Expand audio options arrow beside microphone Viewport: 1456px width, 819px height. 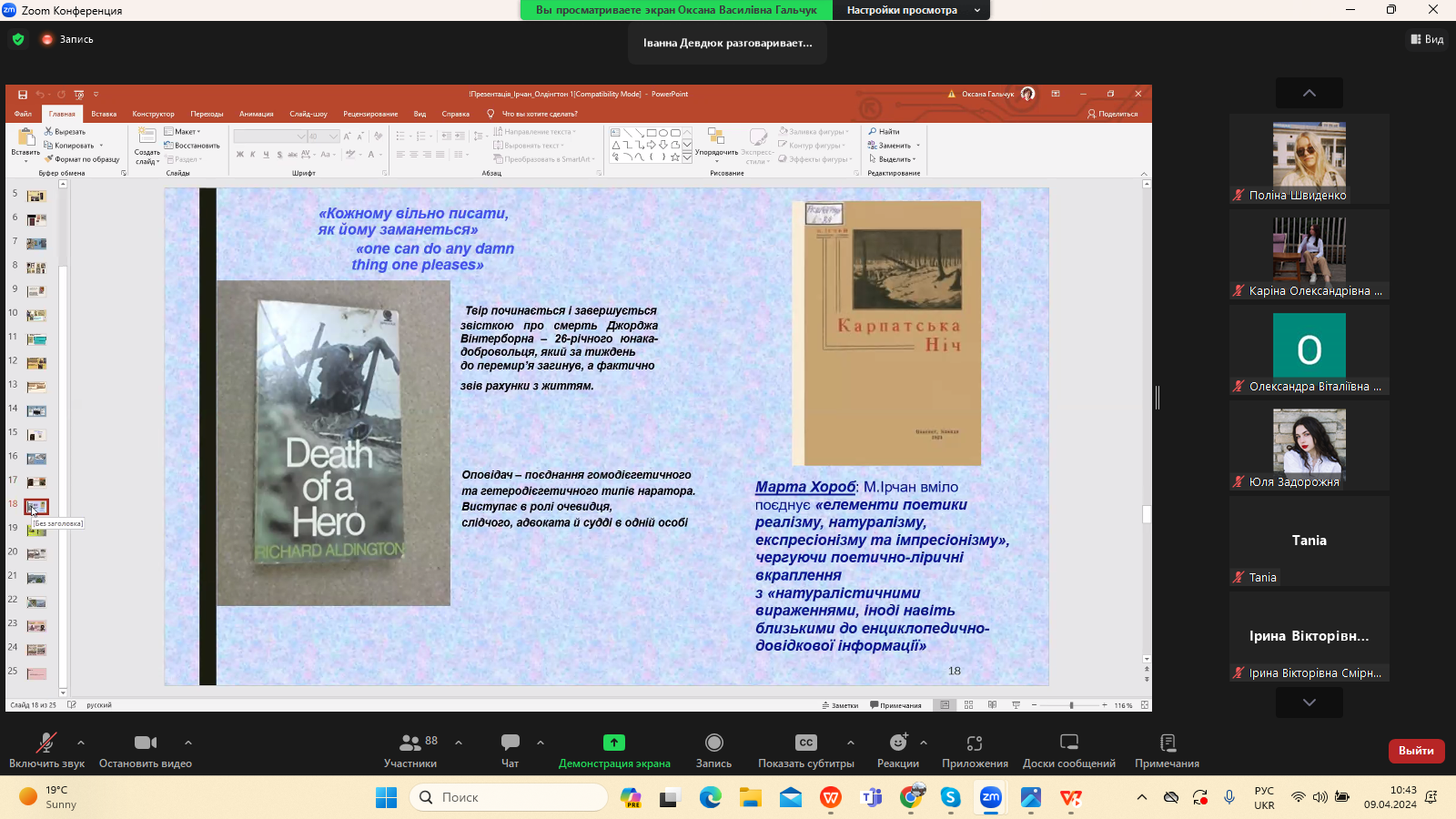(x=81, y=743)
